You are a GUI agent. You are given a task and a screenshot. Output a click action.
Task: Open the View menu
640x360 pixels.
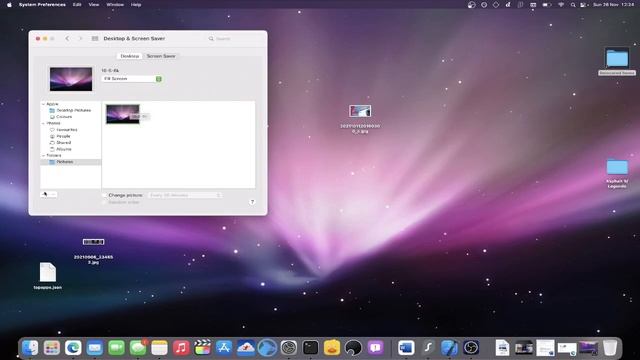coord(94,4)
